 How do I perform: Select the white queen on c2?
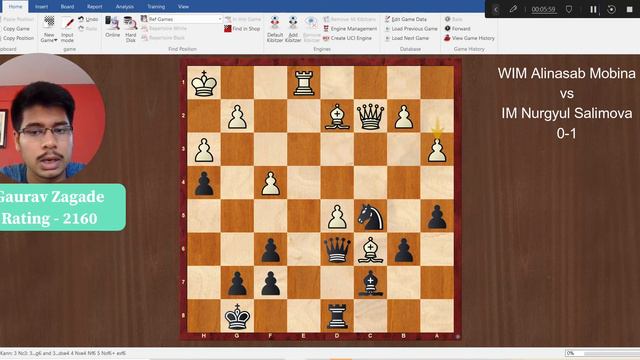coord(370,116)
